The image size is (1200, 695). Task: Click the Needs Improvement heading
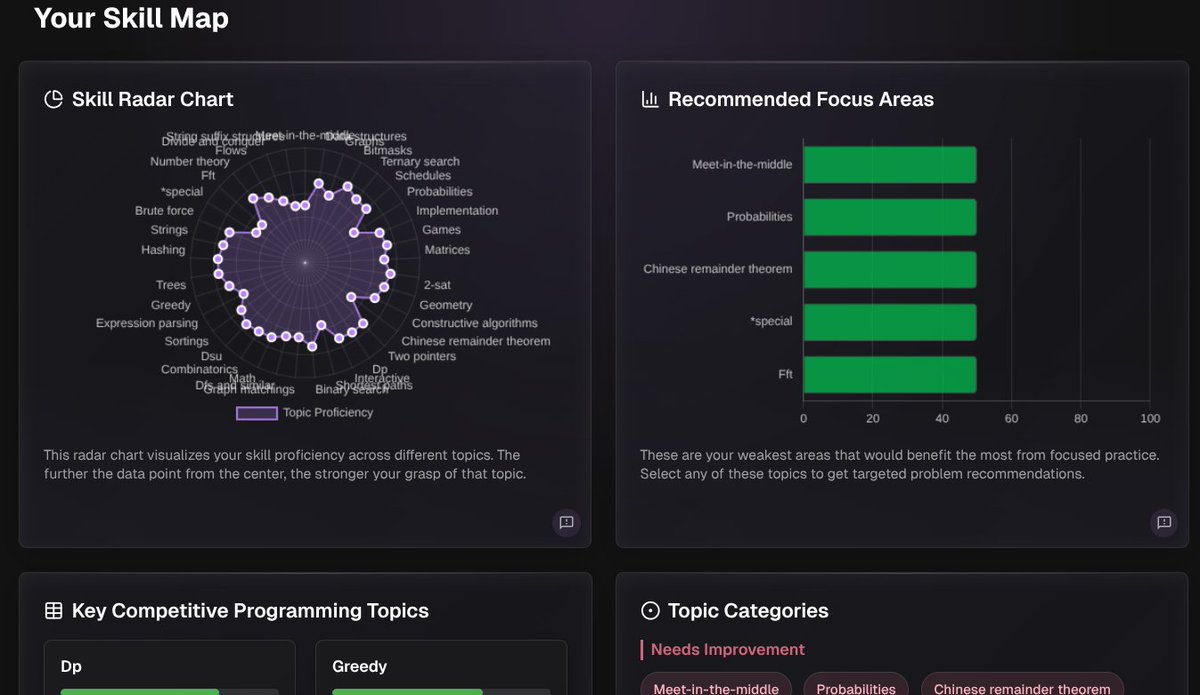point(727,649)
